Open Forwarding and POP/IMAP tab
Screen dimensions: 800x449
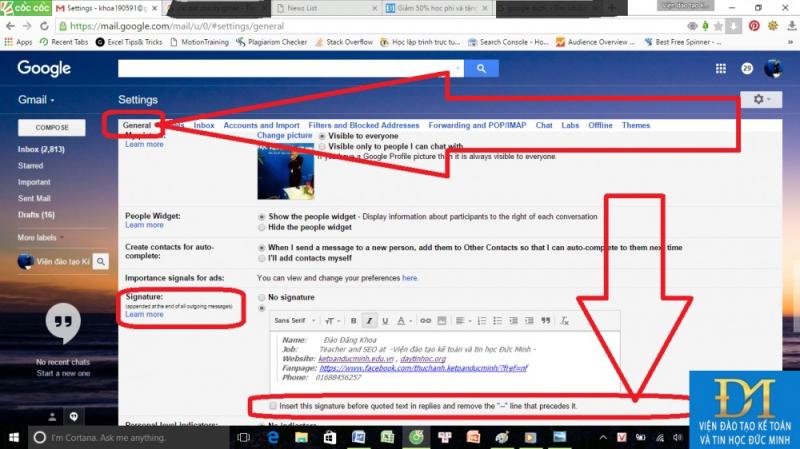click(477, 125)
